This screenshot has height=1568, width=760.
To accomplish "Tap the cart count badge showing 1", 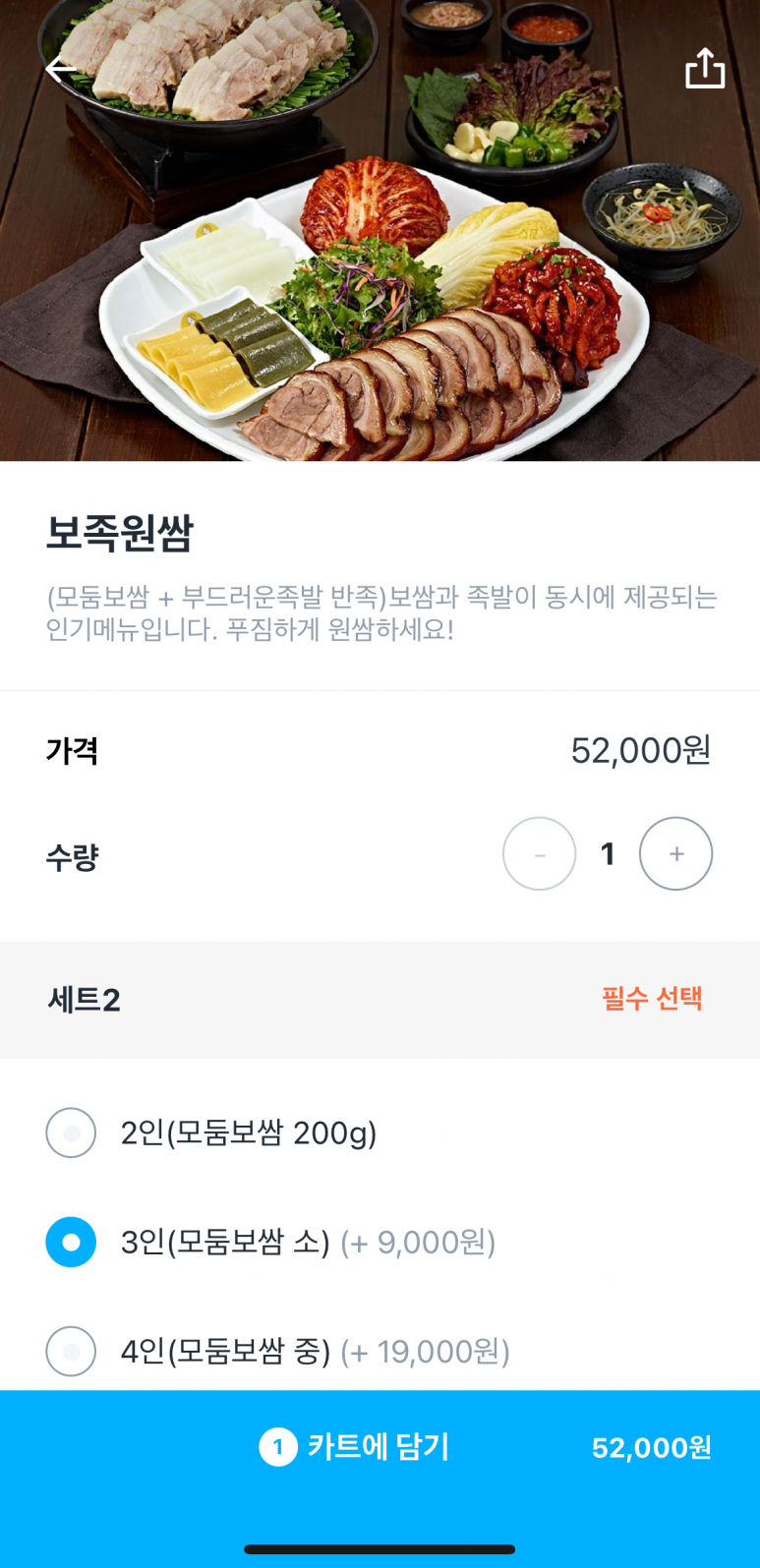I will 277,1447.
